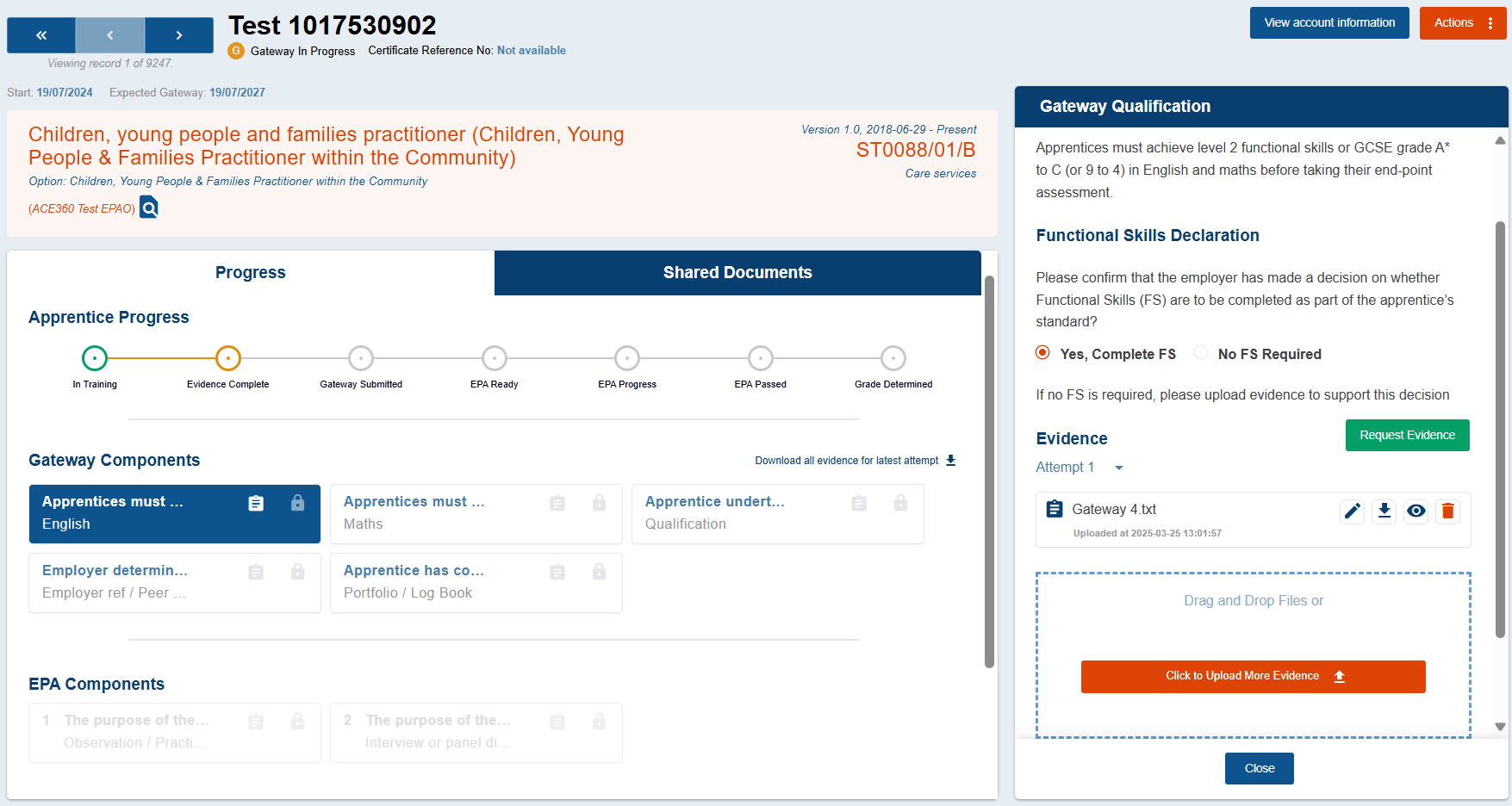Click the edit pencil icon for Gateway 4.txt
Image resolution: width=1512 pixels, height=806 pixels.
pyautogui.click(x=1353, y=512)
